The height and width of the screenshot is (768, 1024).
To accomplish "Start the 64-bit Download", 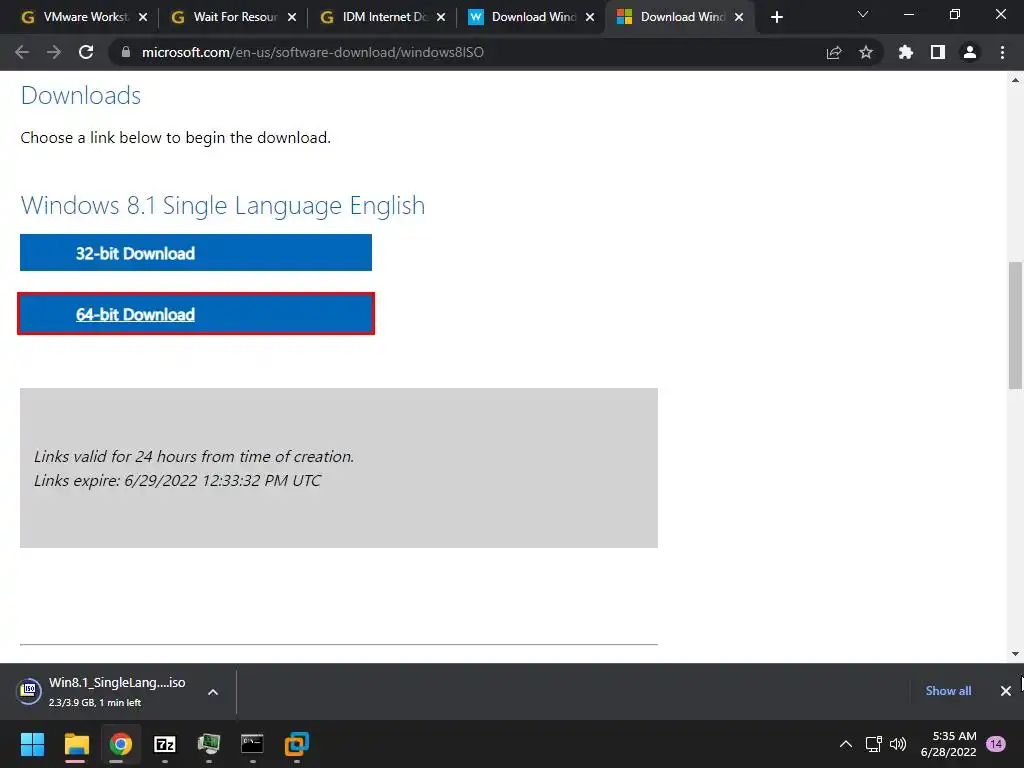I will coord(196,314).
